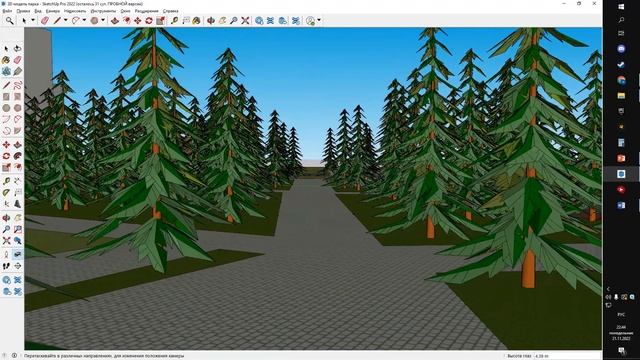Activate the Orbit tool in top toolbar

pos(211,20)
